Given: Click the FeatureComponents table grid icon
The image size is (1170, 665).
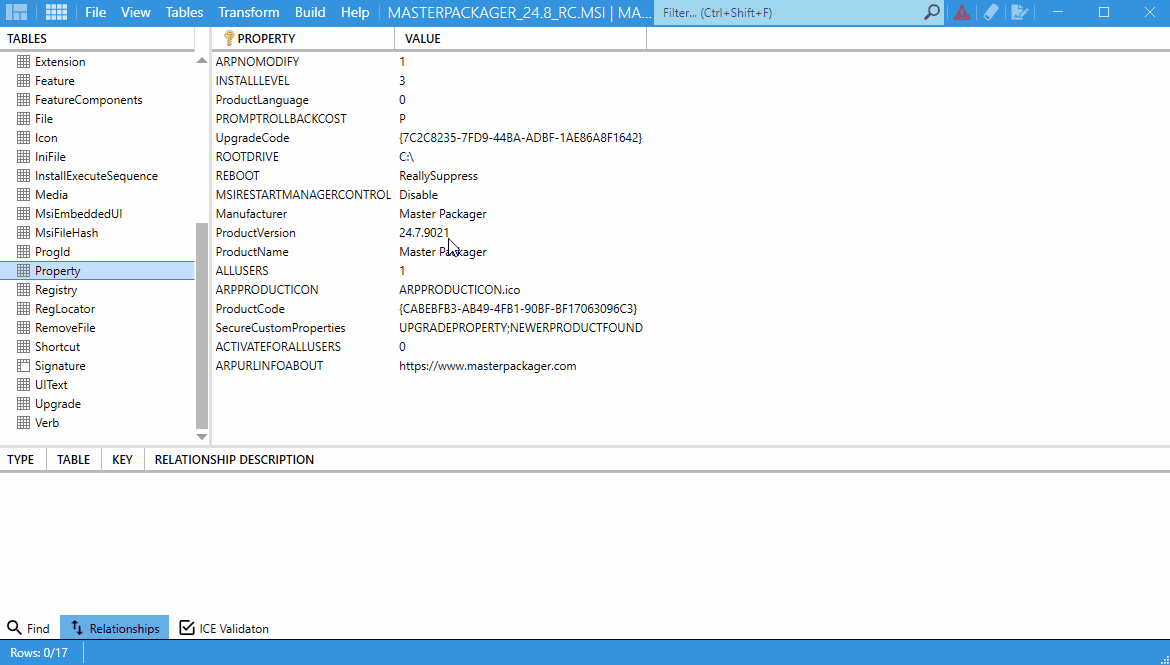Looking at the screenshot, I should coord(23,100).
